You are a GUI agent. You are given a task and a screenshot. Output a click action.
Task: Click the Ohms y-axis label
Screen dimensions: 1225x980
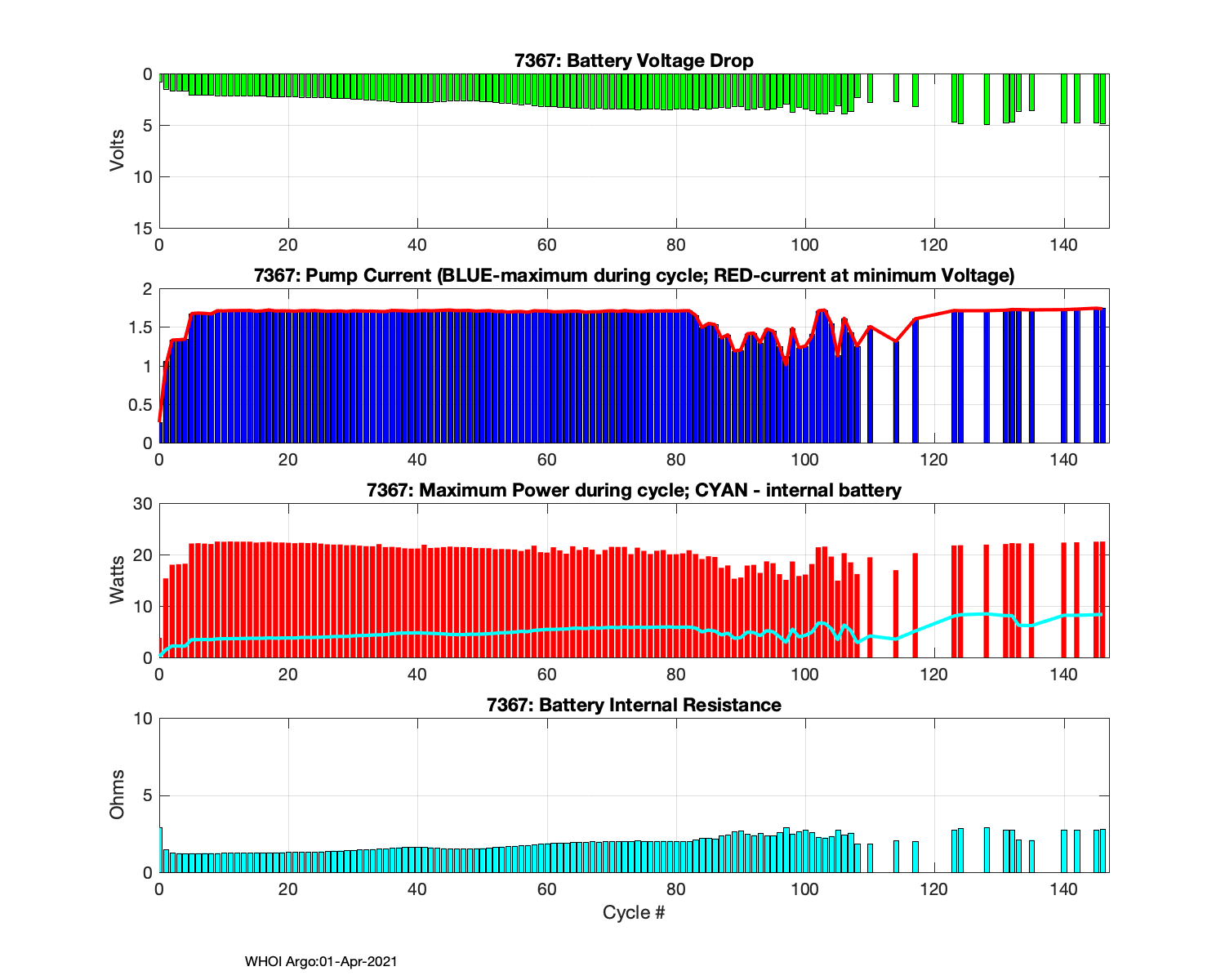[x=118, y=795]
